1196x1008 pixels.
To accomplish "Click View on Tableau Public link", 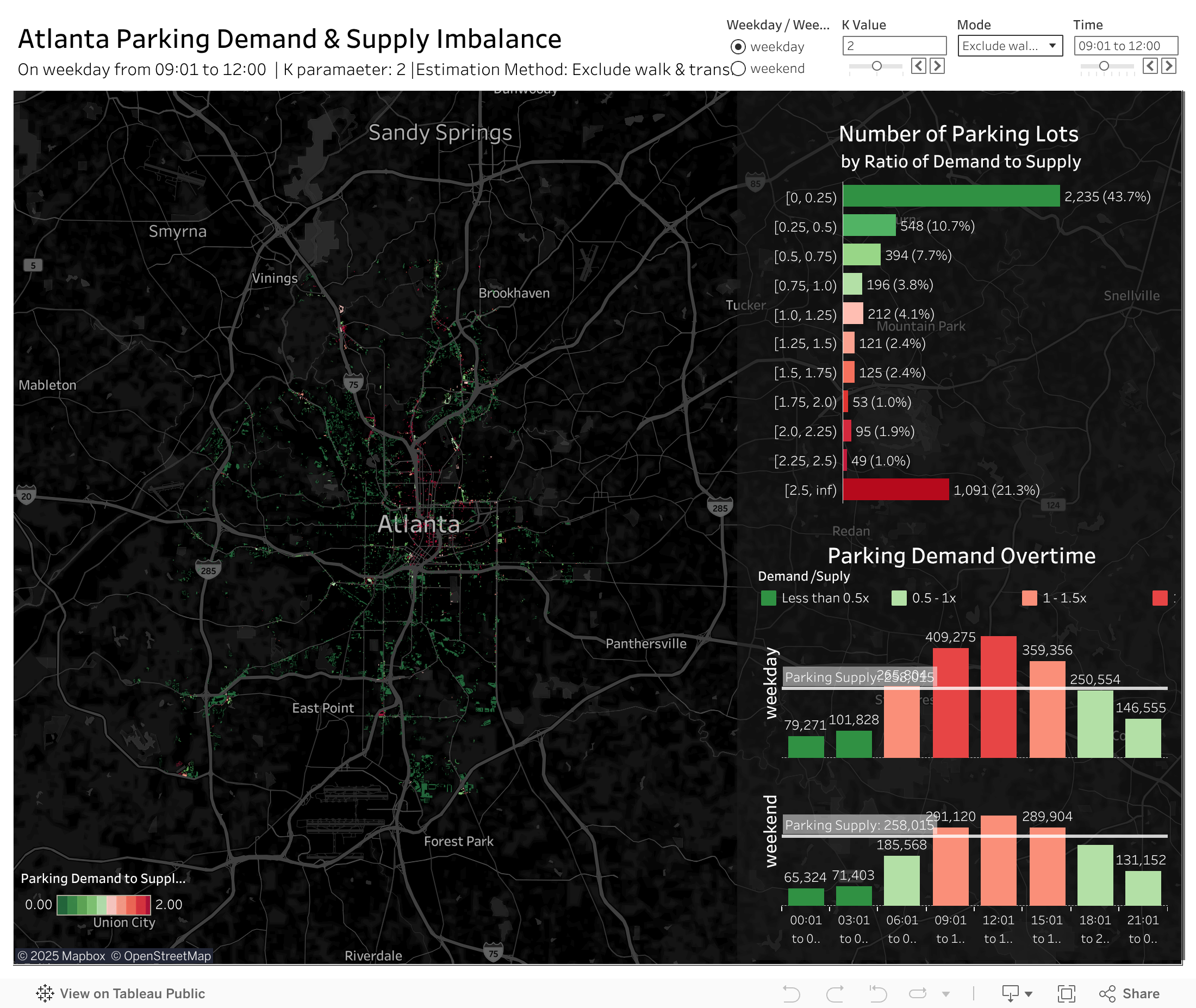I will click(x=132, y=994).
